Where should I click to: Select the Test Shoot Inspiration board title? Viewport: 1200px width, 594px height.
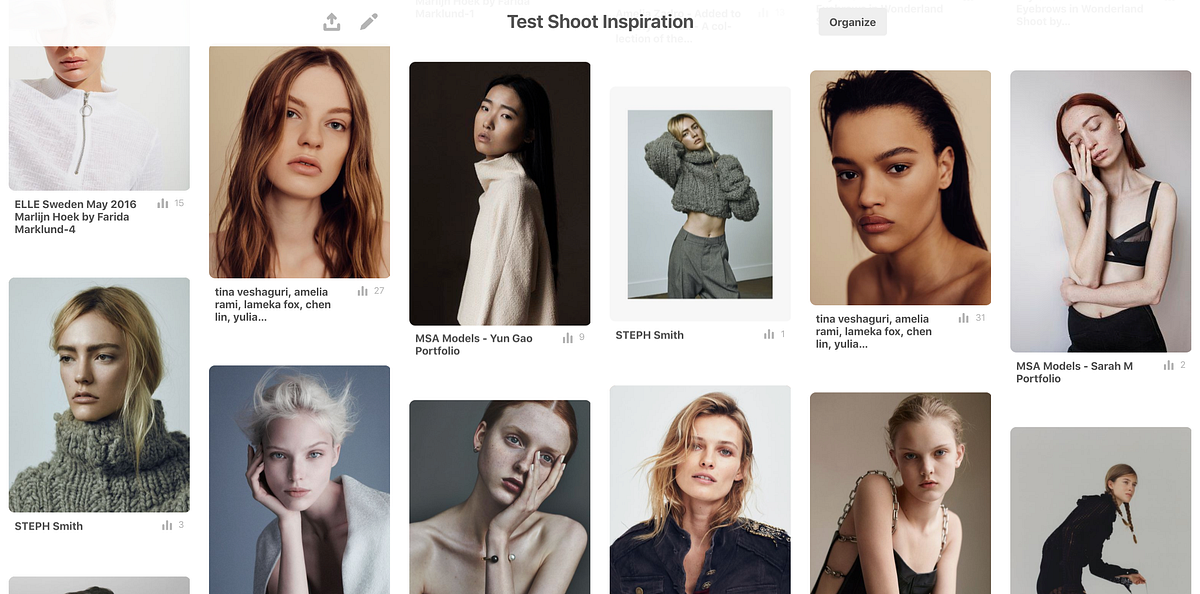point(600,22)
